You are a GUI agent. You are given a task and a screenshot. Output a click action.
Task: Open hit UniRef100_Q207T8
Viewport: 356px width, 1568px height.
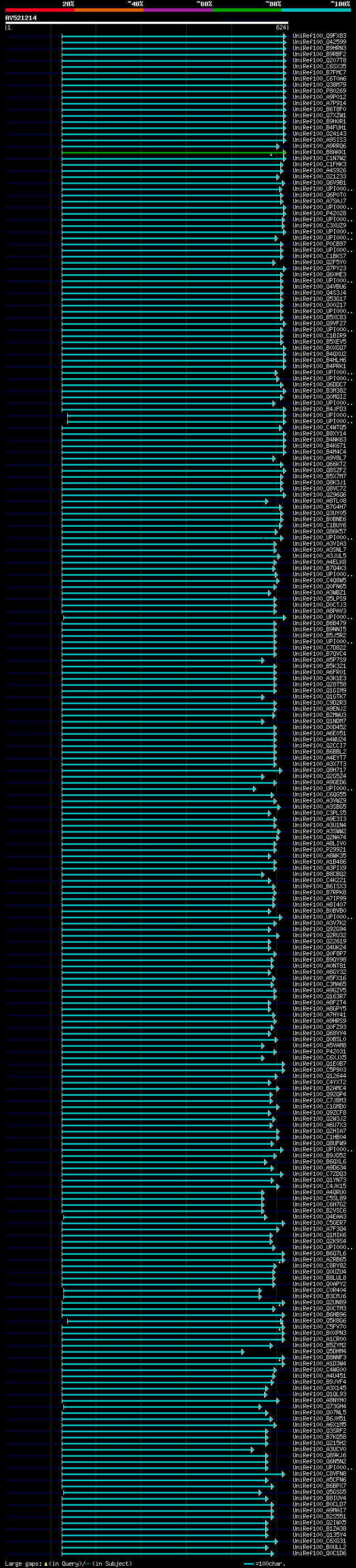point(319,60)
